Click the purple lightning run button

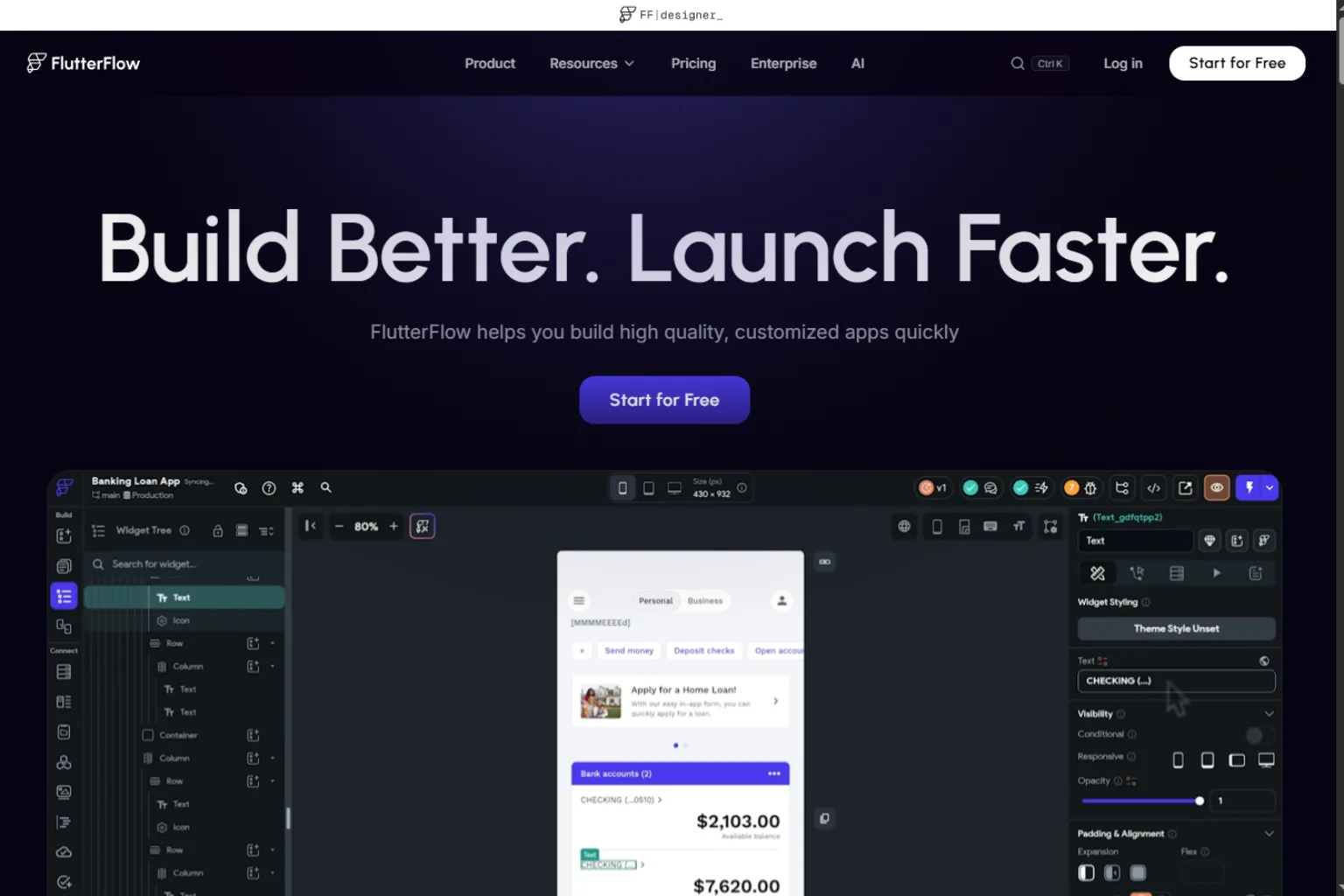pos(1249,487)
